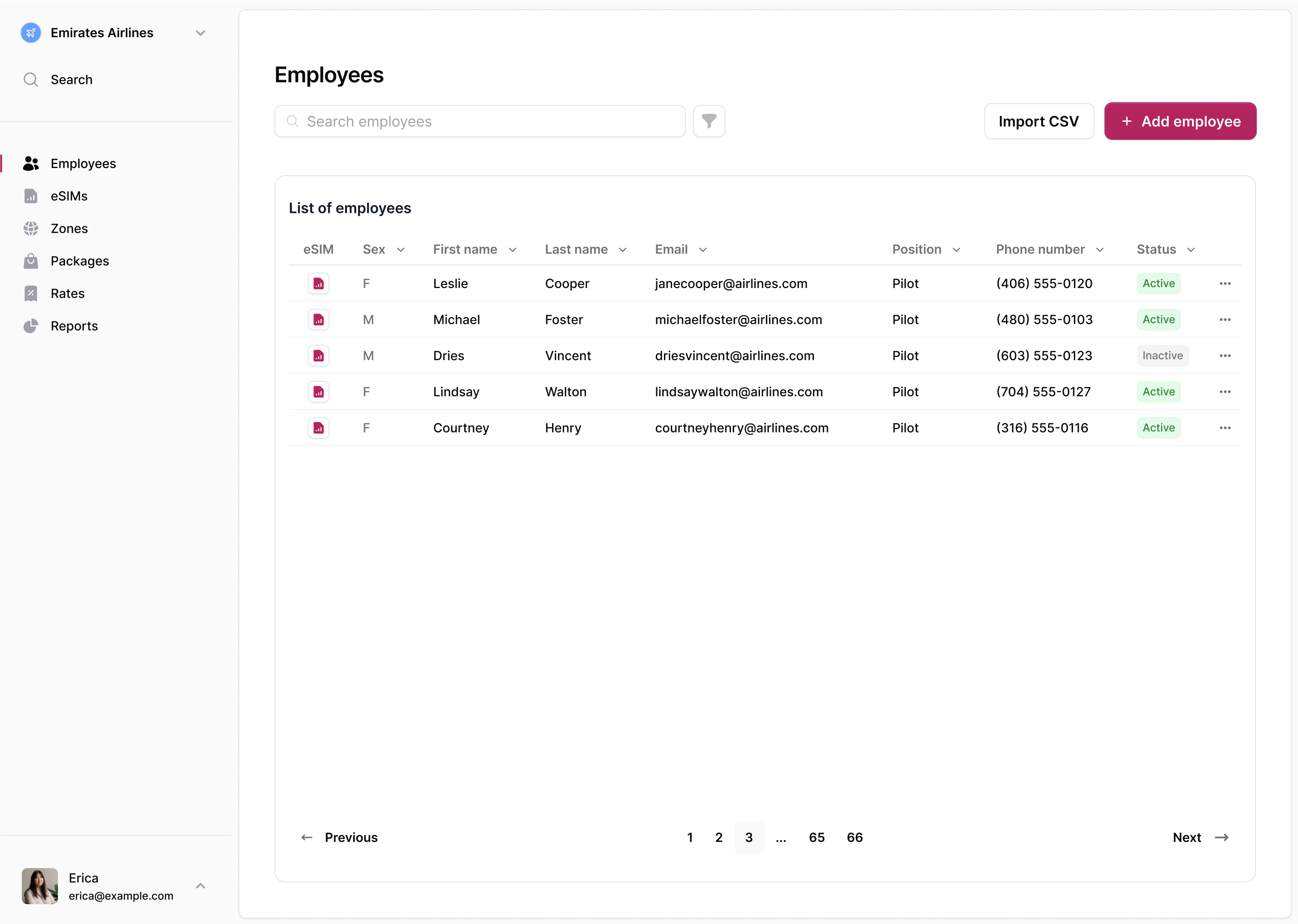Sort by Email column chevron
Screen dimensions: 1298x924
[x=703, y=250]
